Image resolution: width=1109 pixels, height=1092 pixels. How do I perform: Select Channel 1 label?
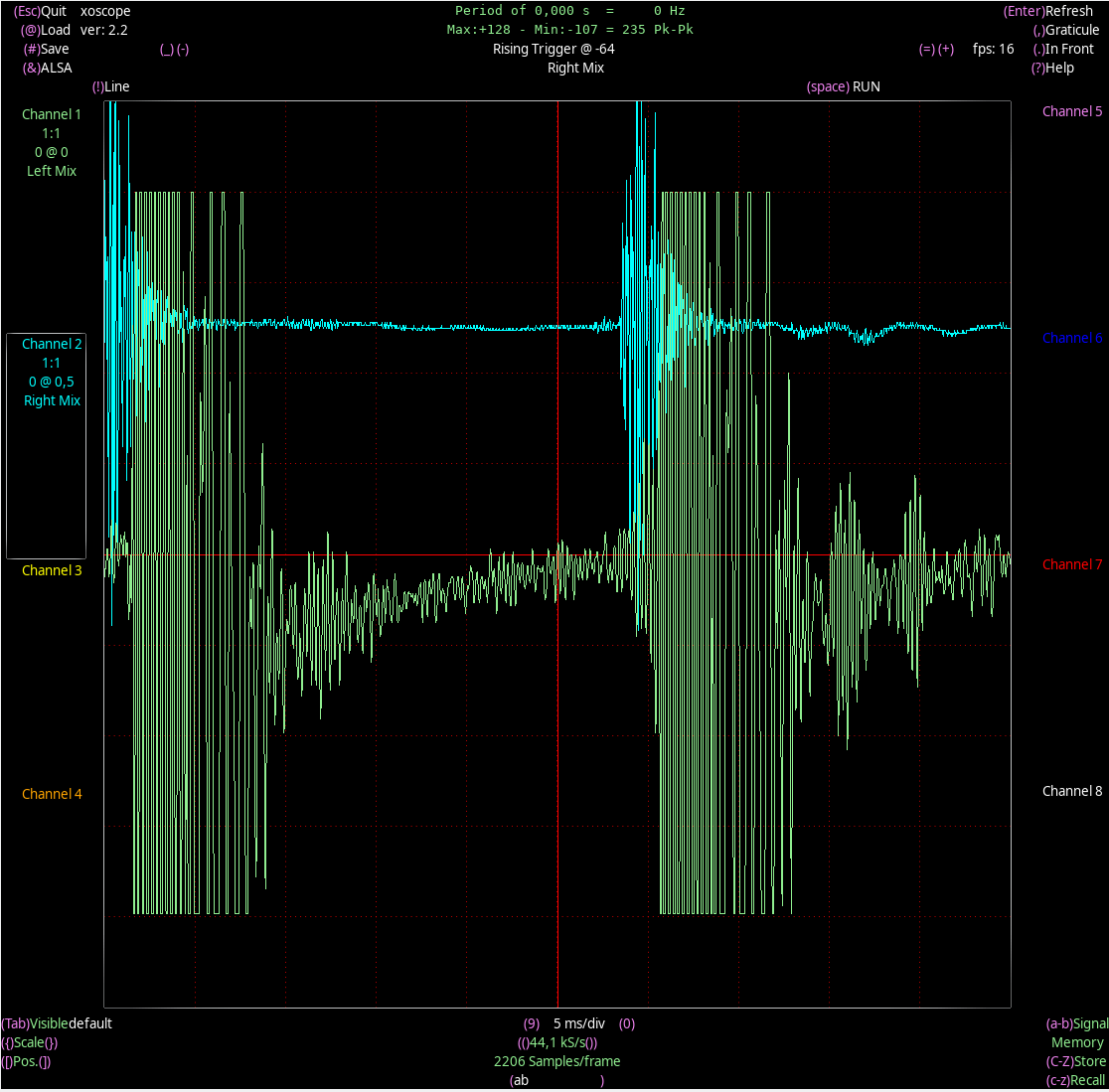pyautogui.click(x=52, y=114)
